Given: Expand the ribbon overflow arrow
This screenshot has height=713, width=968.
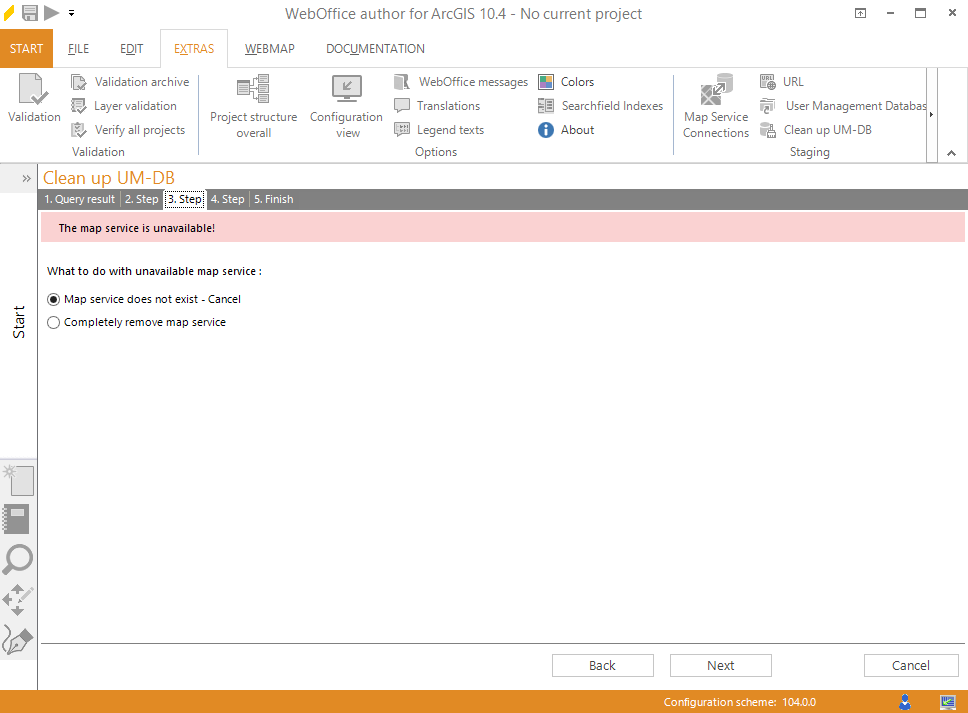Looking at the screenshot, I should [x=932, y=115].
